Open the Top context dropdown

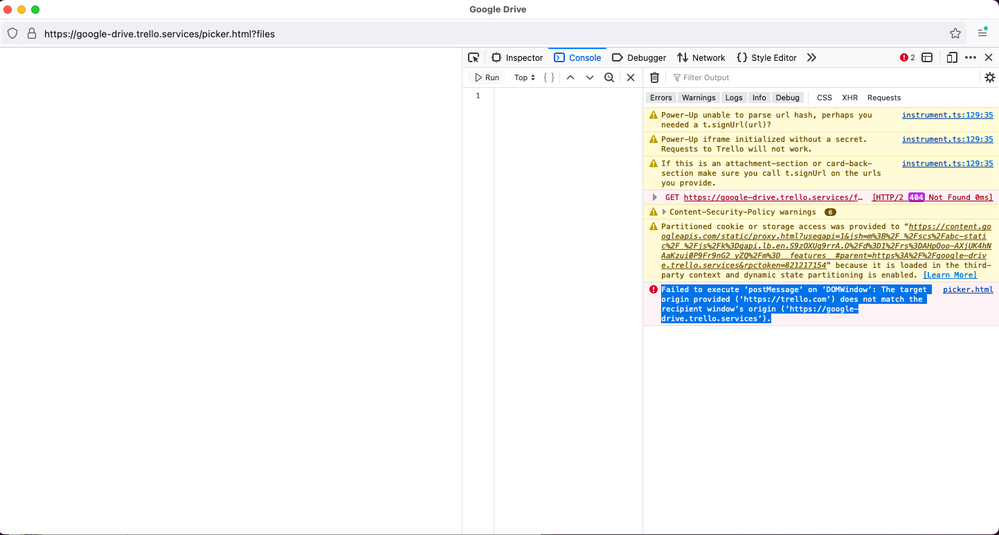(x=525, y=78)
